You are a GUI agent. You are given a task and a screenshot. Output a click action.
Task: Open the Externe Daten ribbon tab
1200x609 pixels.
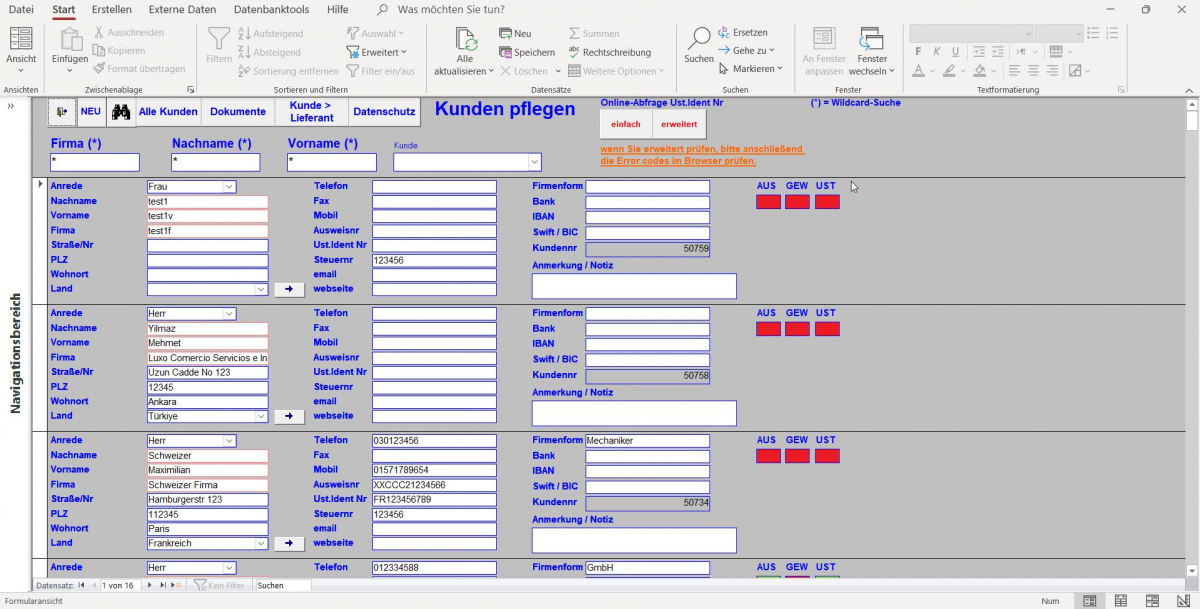coord(182,9)
